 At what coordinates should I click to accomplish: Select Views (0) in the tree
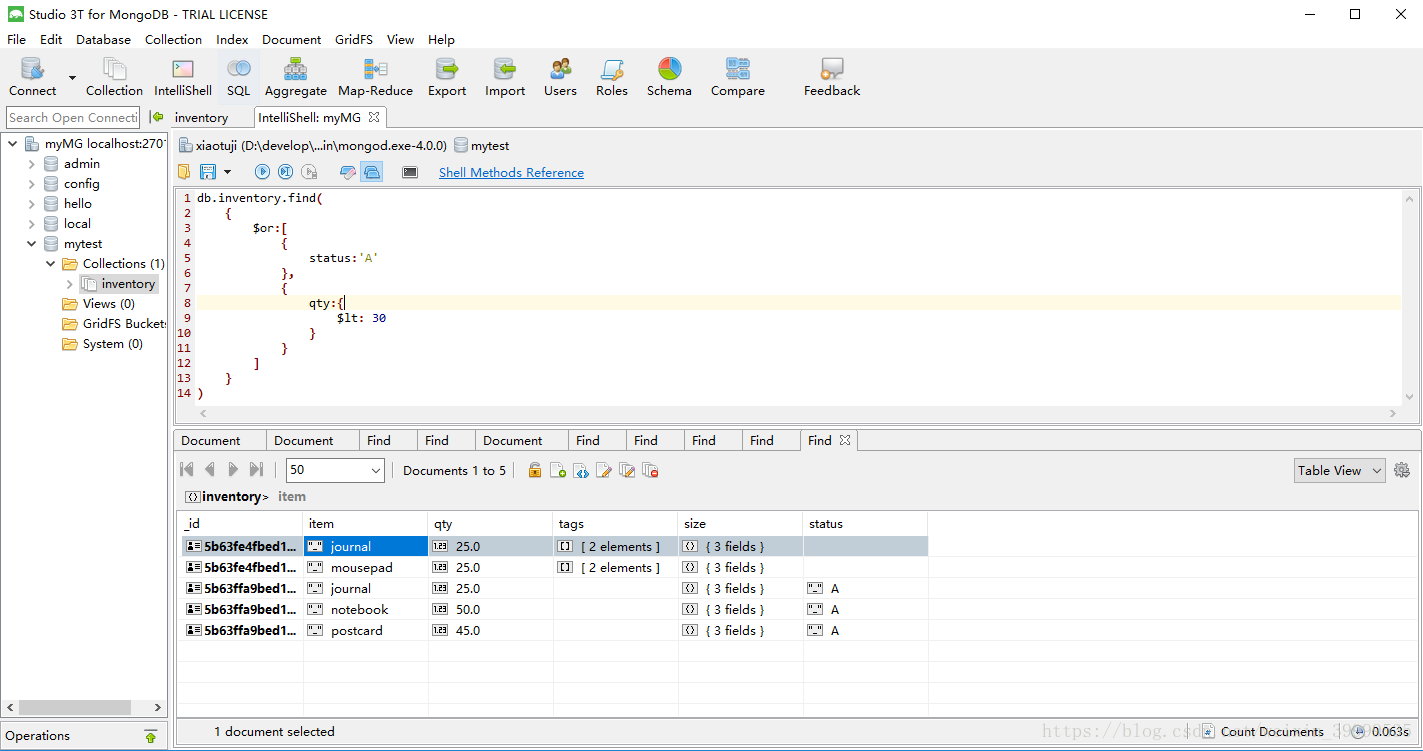tap(109, 304)
